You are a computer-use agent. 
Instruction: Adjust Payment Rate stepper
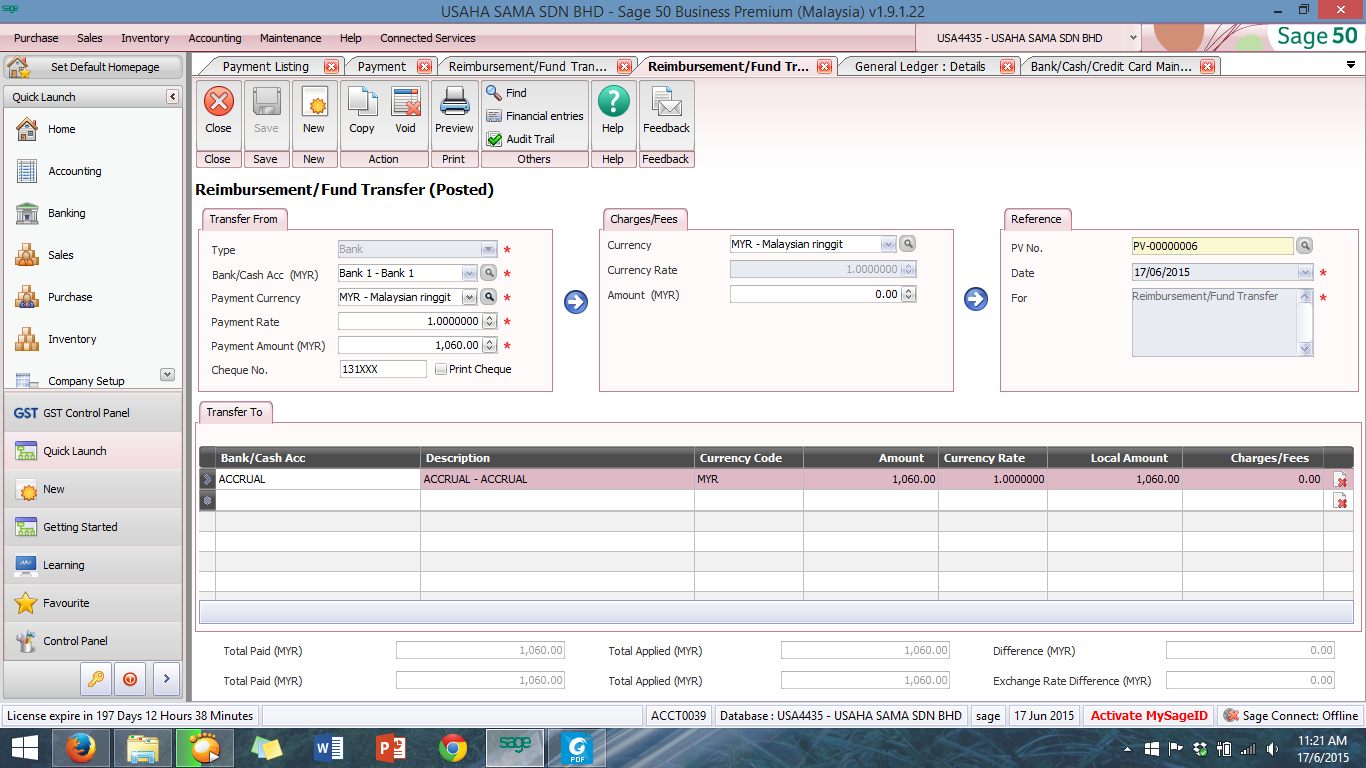[489, 322]
